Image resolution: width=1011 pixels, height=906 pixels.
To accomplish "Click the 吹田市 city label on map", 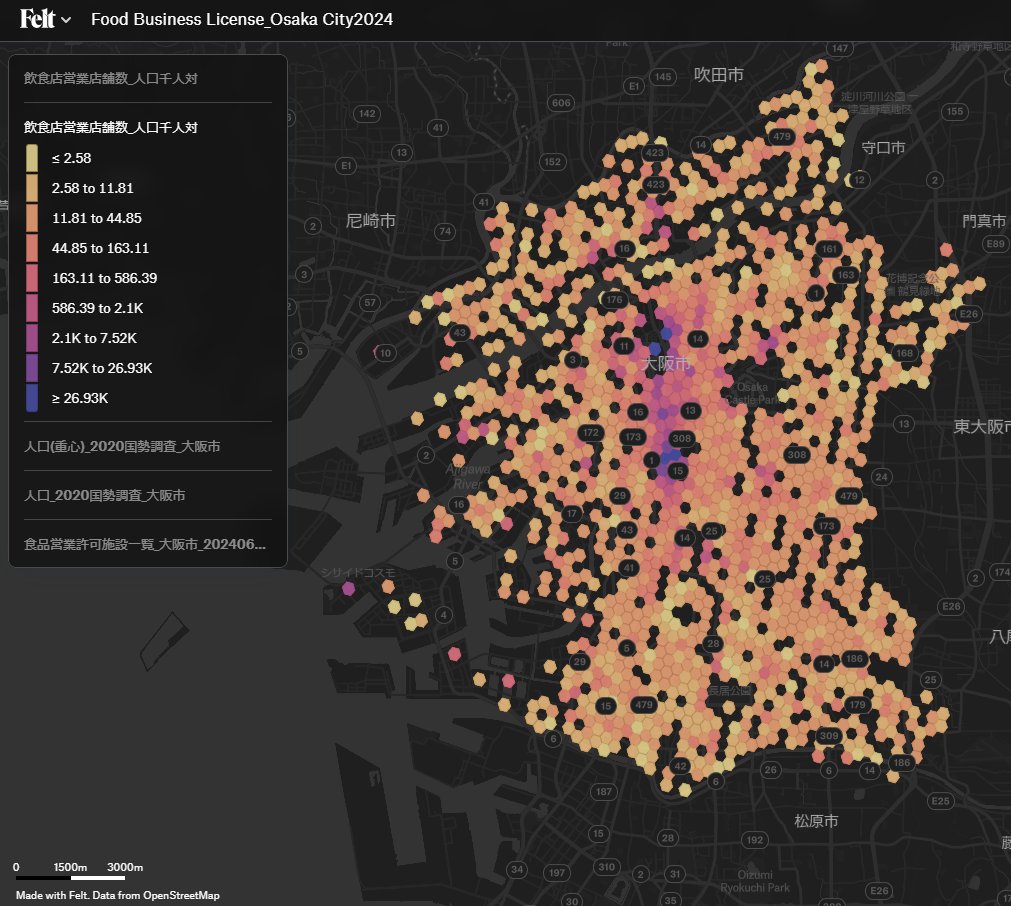I will pyautogui.click(x=719, y=75).
